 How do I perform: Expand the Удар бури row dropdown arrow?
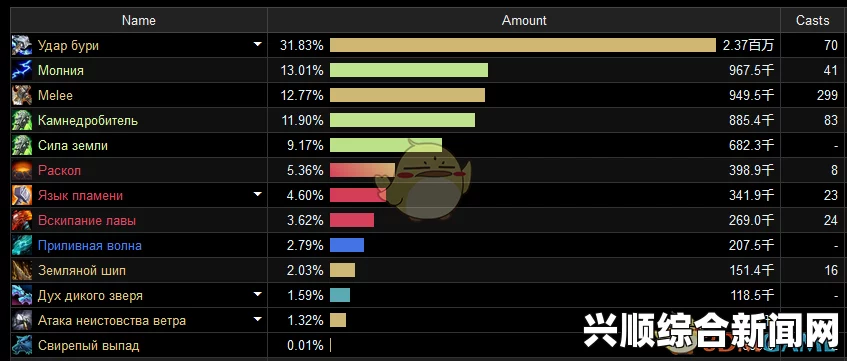coord(258,44)
